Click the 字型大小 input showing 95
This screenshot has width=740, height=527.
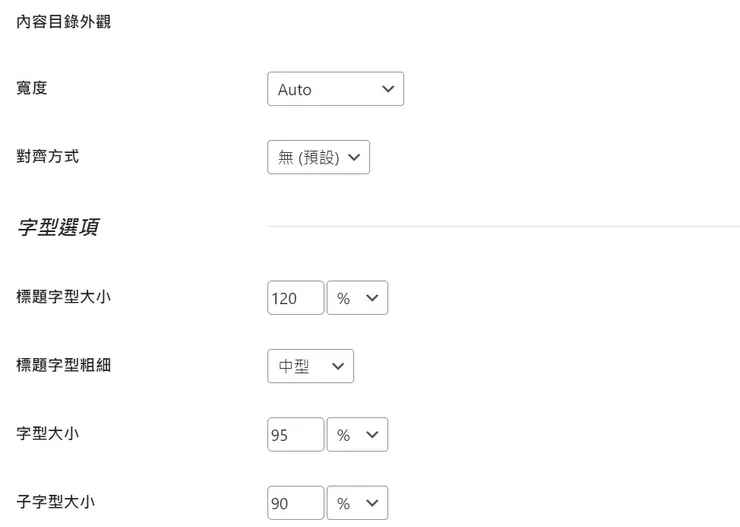pos(295,435)
